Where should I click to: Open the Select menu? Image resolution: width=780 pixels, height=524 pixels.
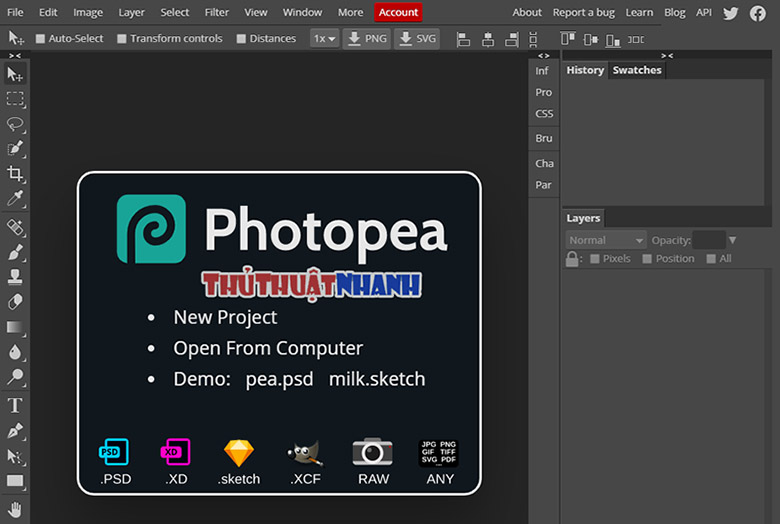click(x=175, y=12)
